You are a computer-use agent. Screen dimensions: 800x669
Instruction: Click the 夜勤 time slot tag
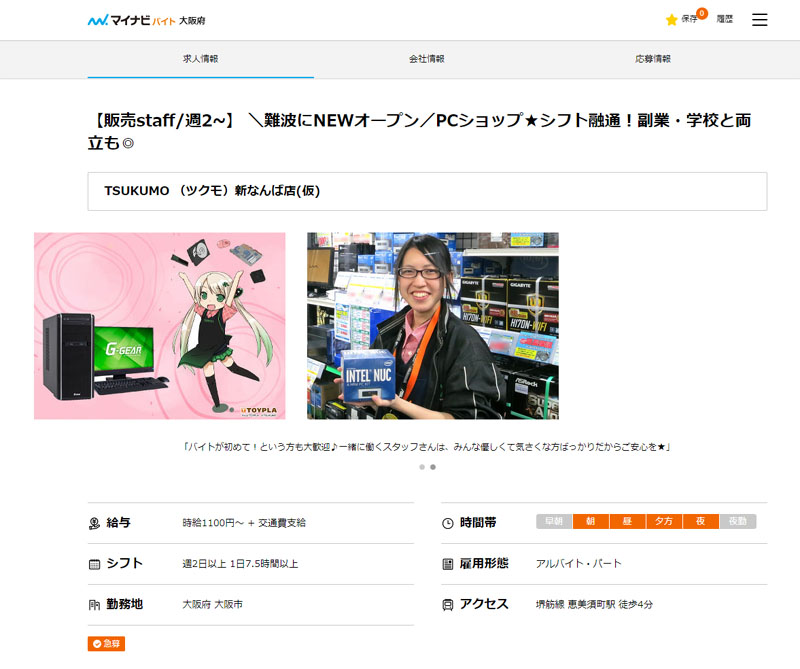738,522
